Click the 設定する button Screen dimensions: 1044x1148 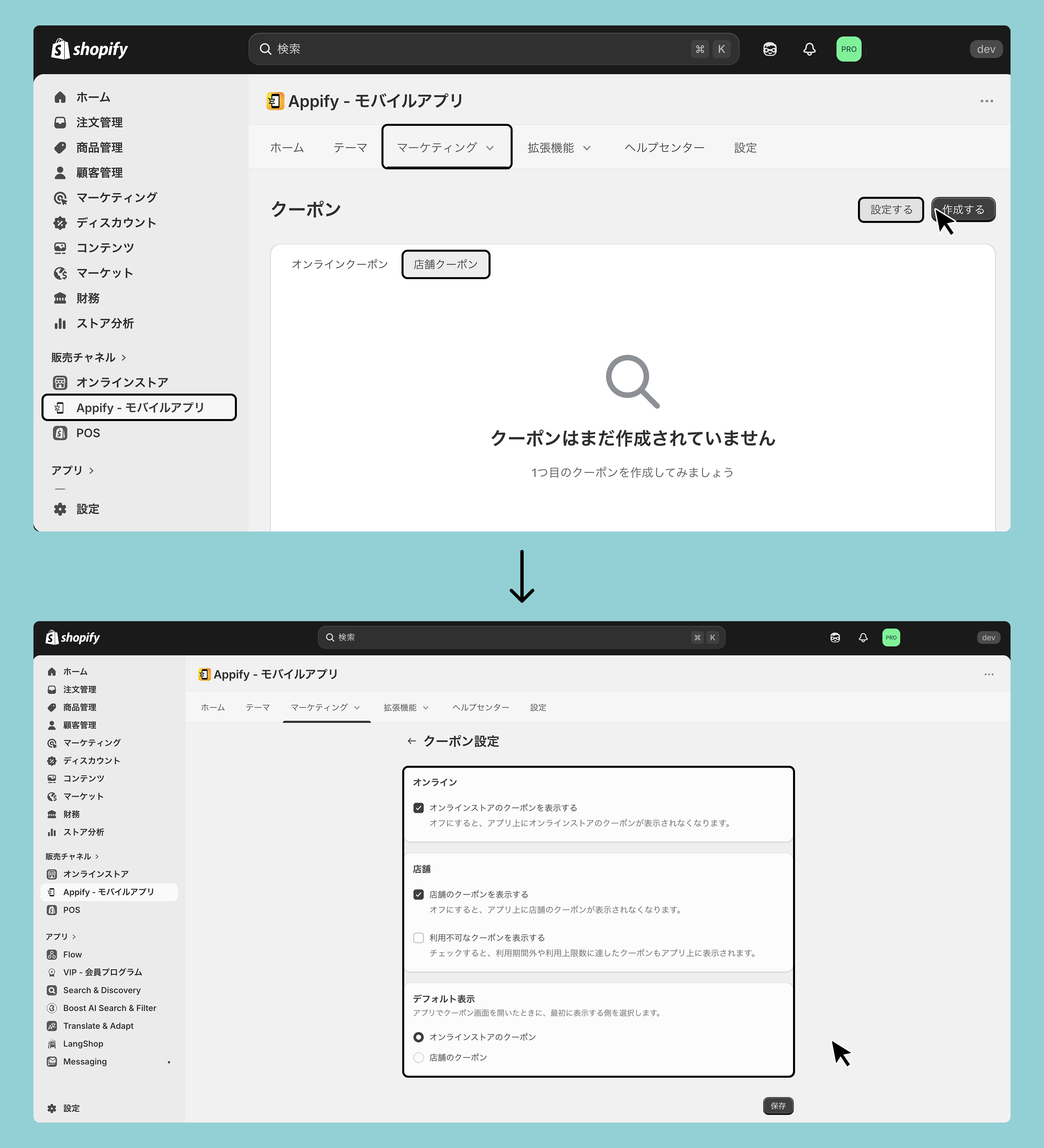pyautogui.click(x=891, y=210)
